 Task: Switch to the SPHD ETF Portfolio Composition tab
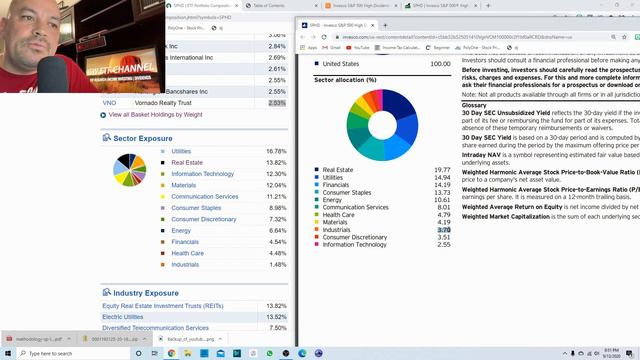202,6
